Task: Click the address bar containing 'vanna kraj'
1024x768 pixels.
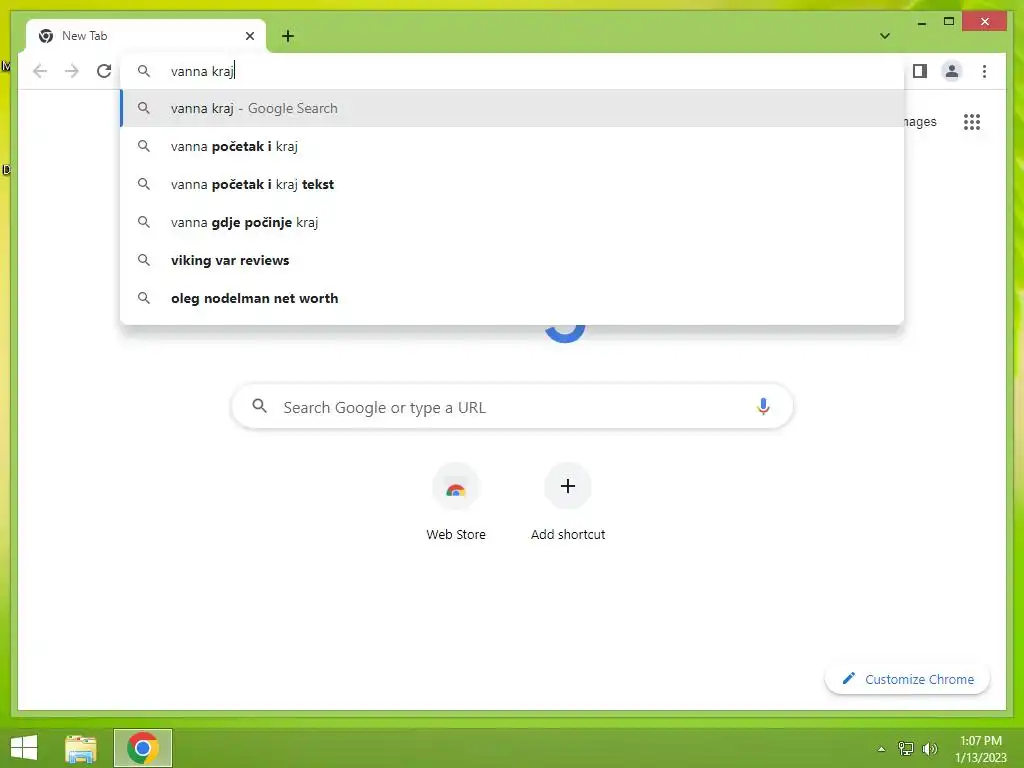Action: pos(513,71)
